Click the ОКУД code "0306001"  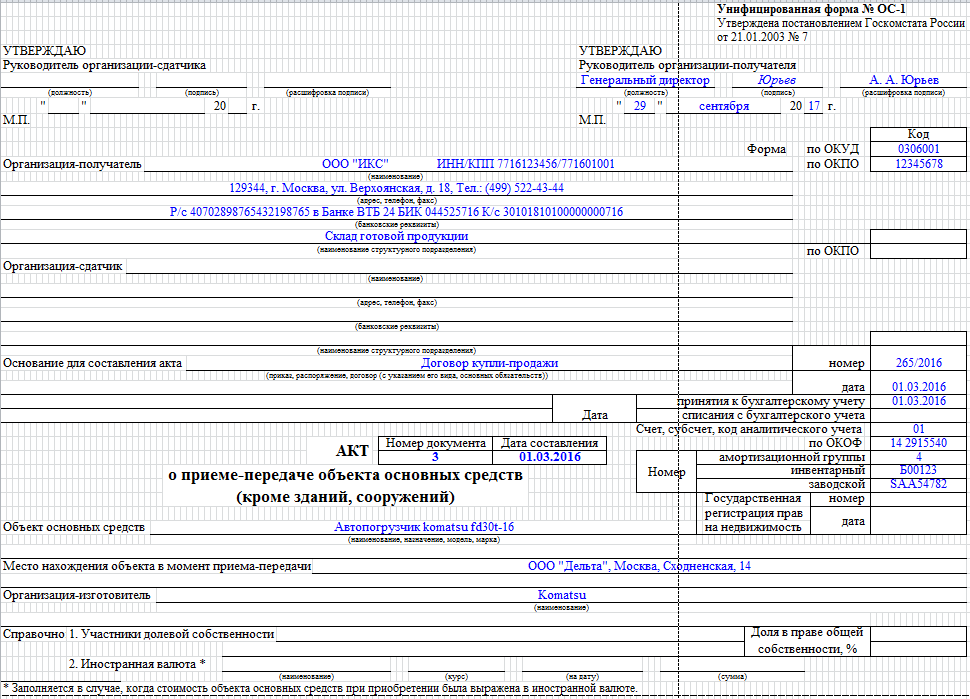(919, 149)
